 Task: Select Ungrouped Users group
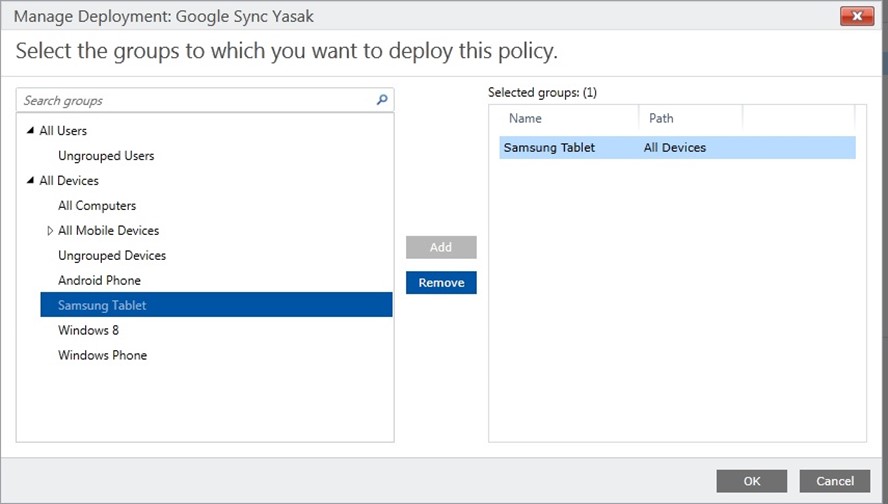click(x=106, y=156)
